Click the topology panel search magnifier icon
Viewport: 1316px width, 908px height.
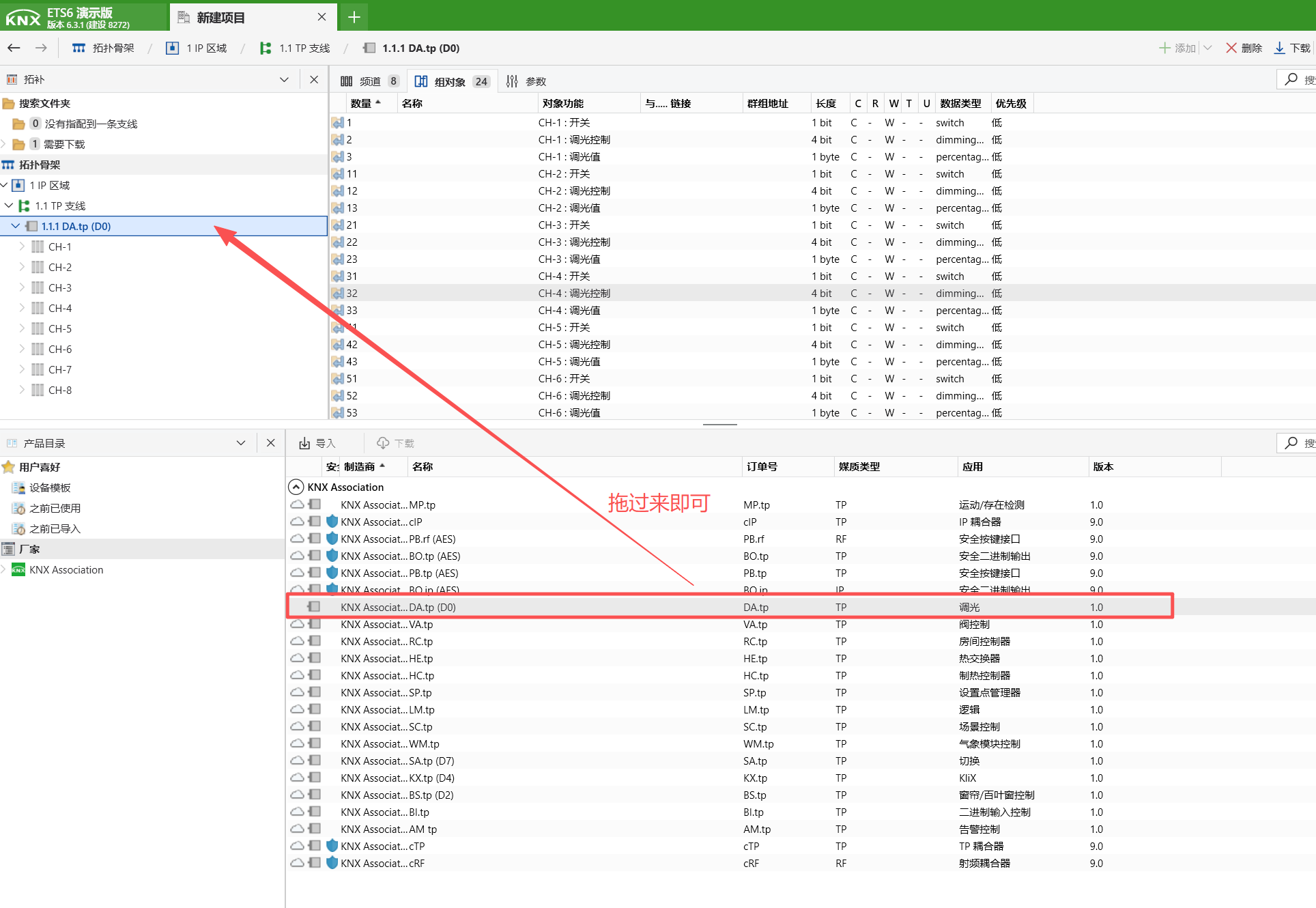click(1291, 79)
